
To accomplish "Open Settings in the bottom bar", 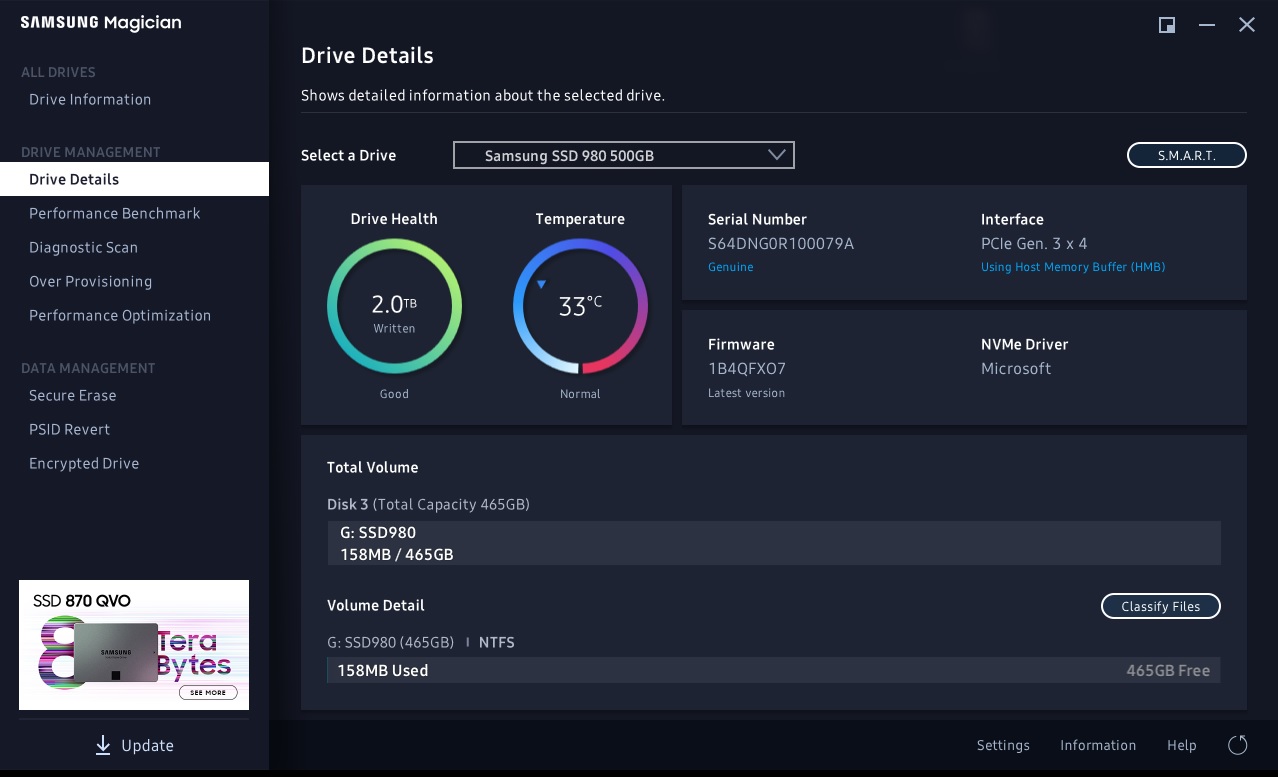I will click(x=1003, y=745).
